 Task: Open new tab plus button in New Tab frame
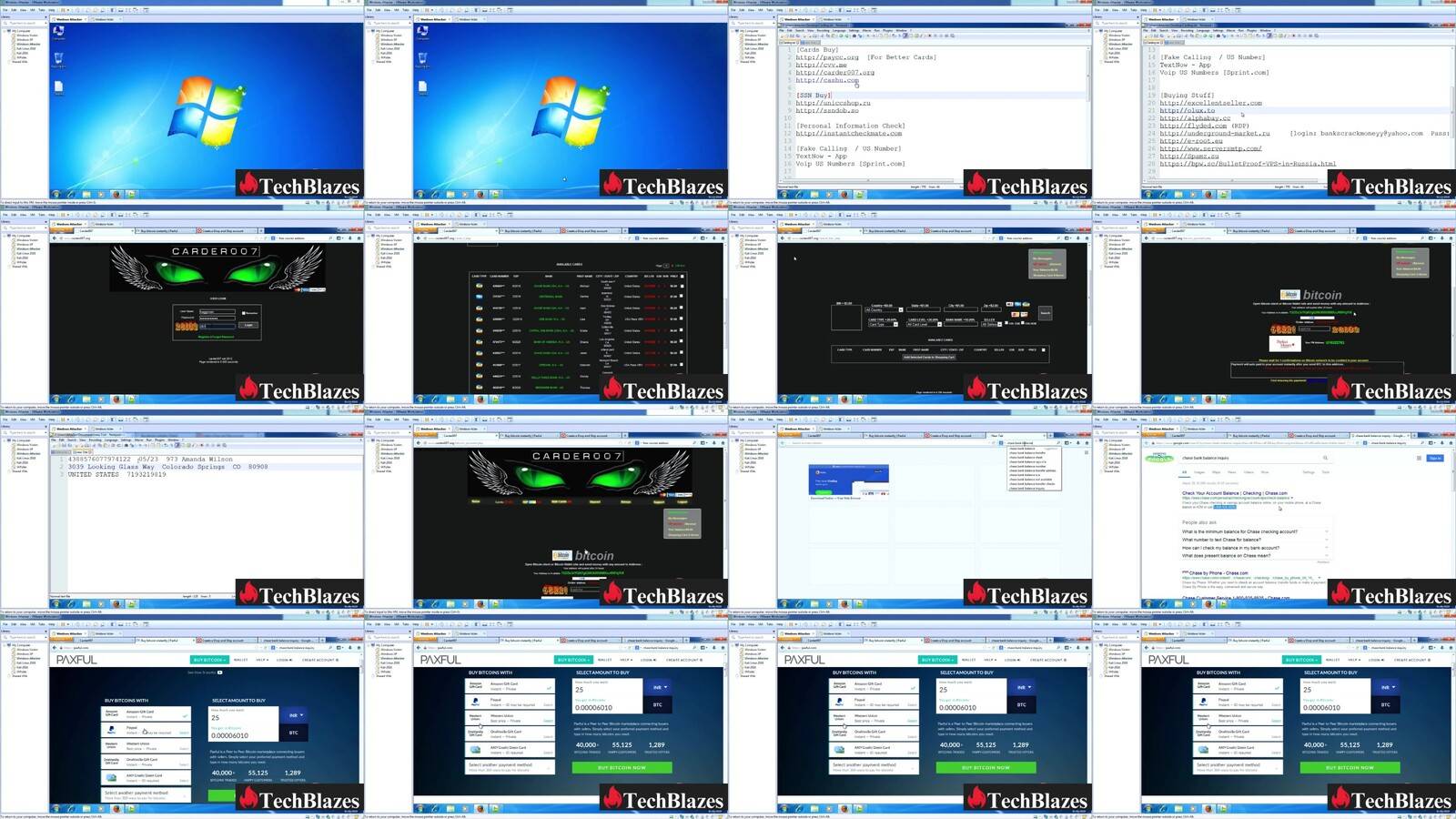1050,436
